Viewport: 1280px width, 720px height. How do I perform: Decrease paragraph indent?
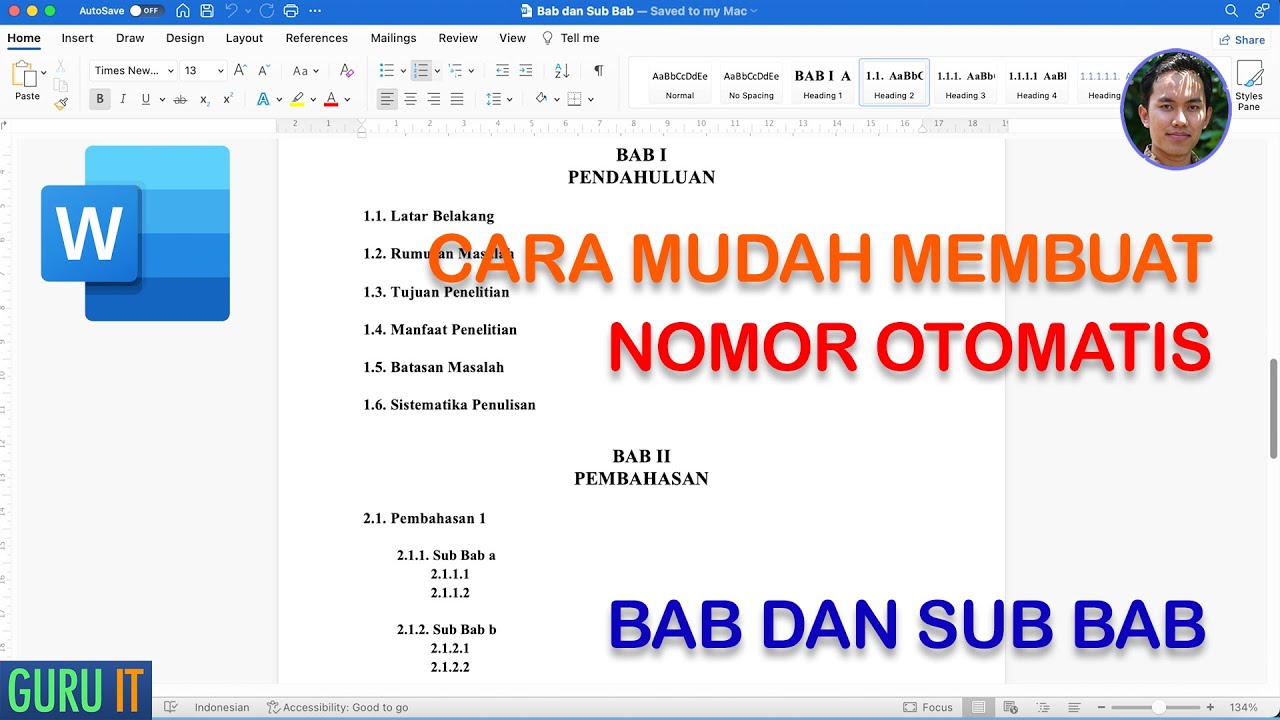[x=502, y=71]
